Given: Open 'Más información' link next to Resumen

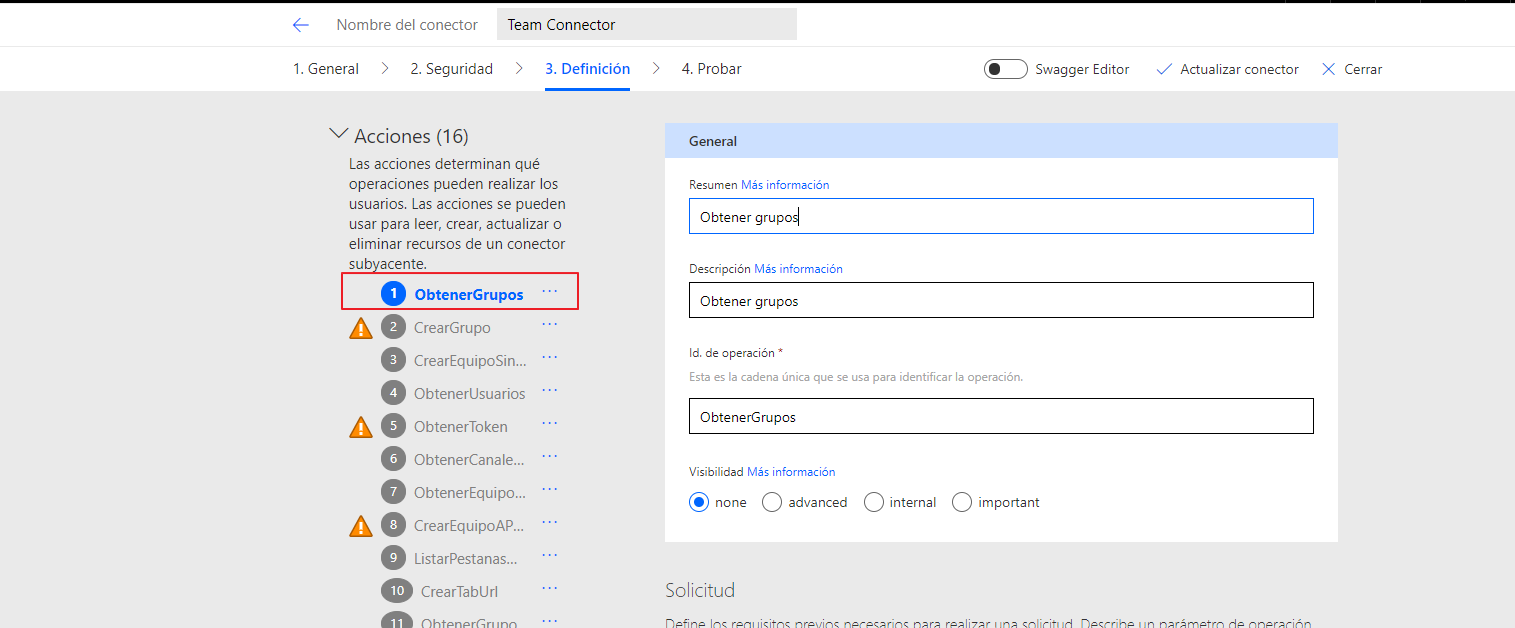Looking at the screenshot, I should pyautogui.click(x=784, y=185).
